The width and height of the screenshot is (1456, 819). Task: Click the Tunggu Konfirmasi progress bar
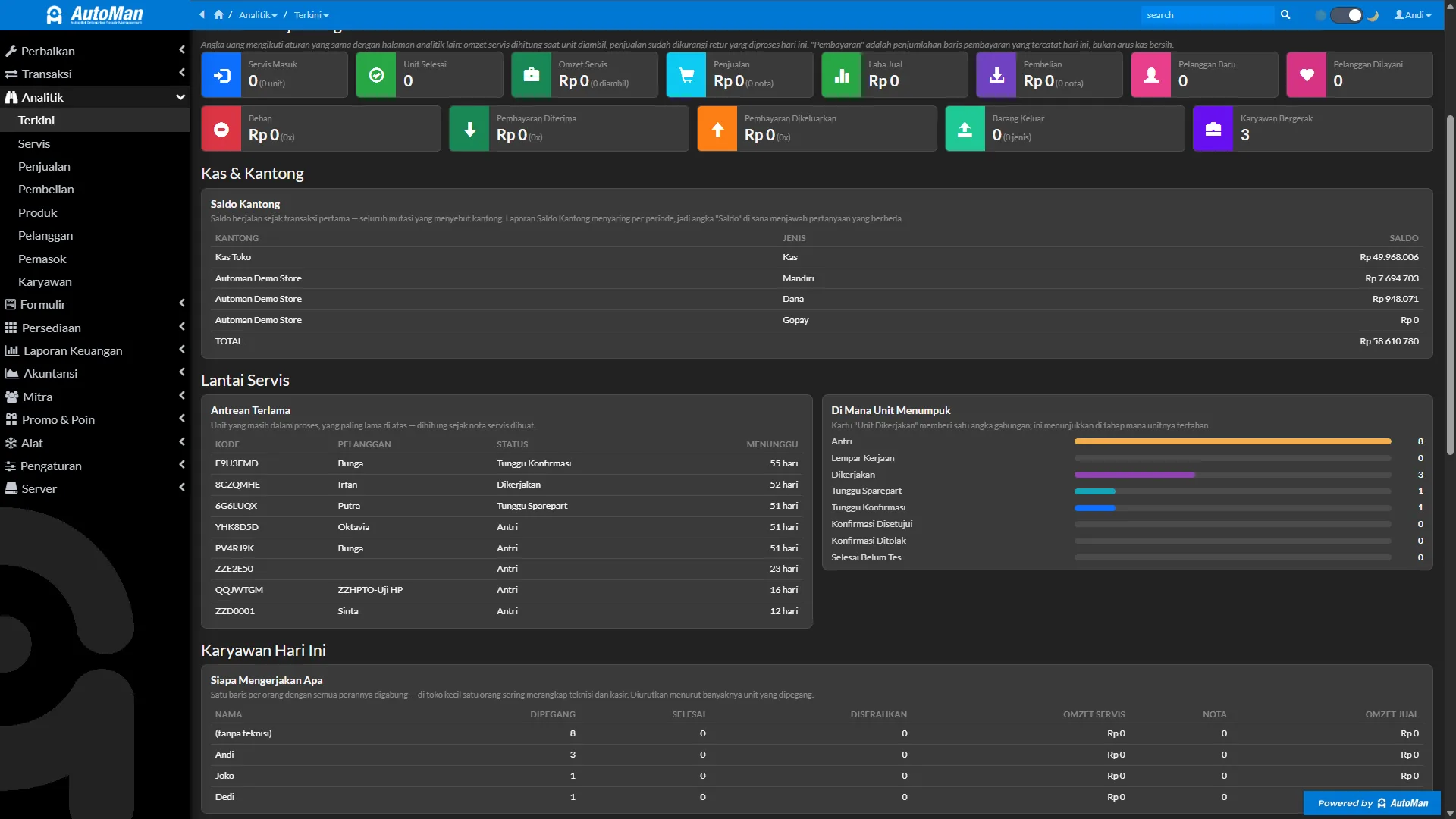coord(1233,508)
